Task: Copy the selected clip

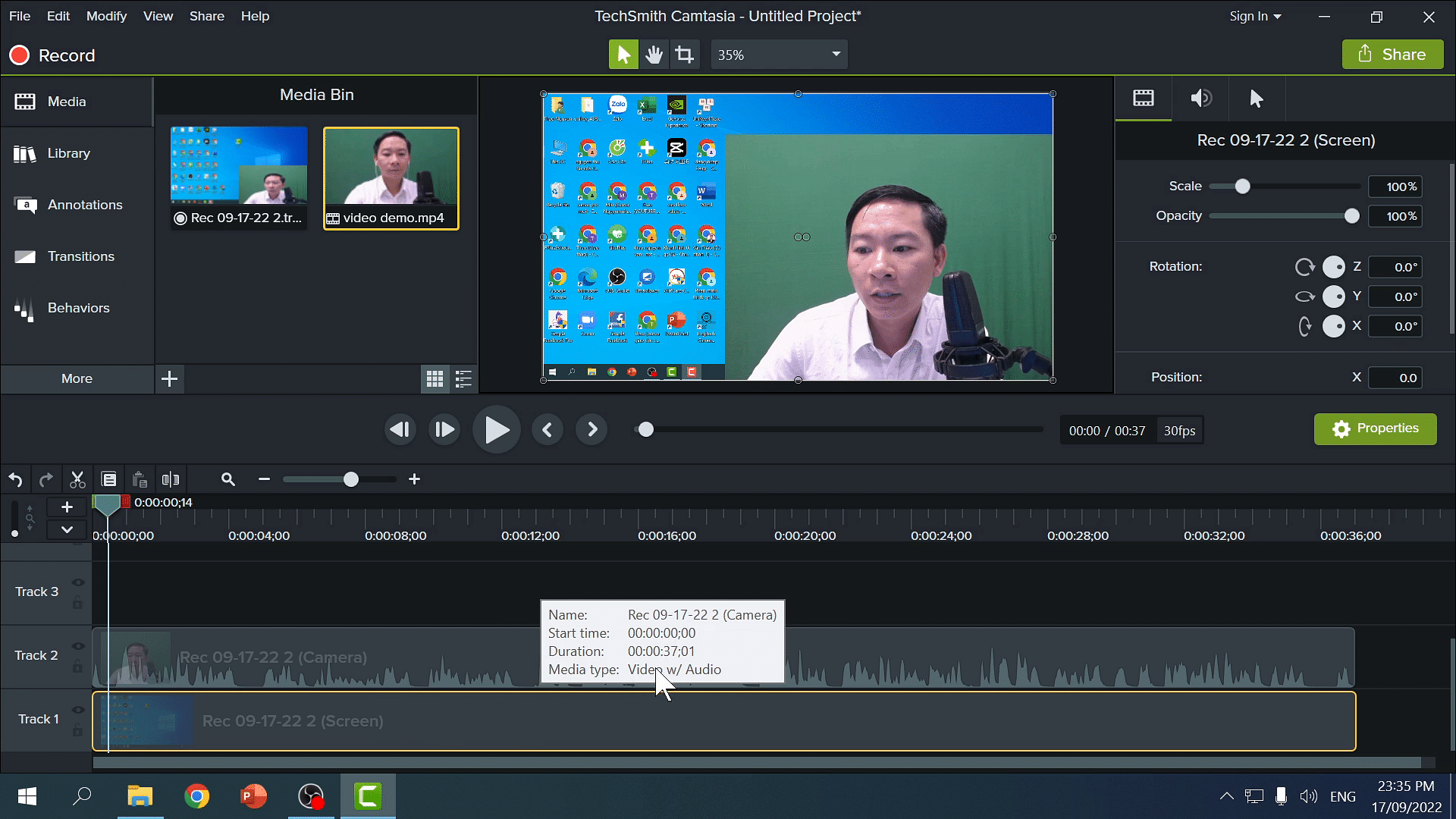Action: tap(109, 479)
